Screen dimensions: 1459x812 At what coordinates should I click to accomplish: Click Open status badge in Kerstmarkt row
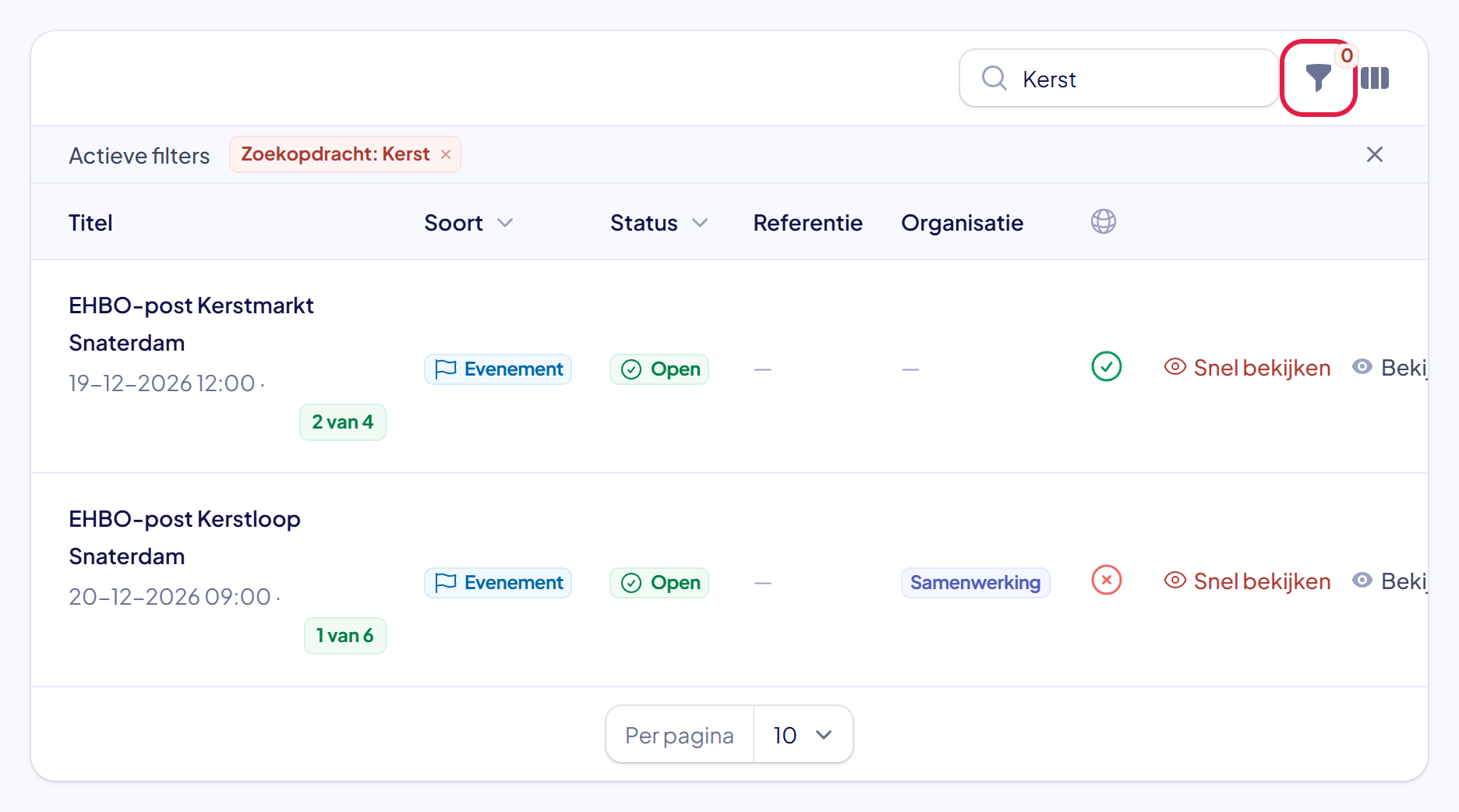[x=659, y=369]
